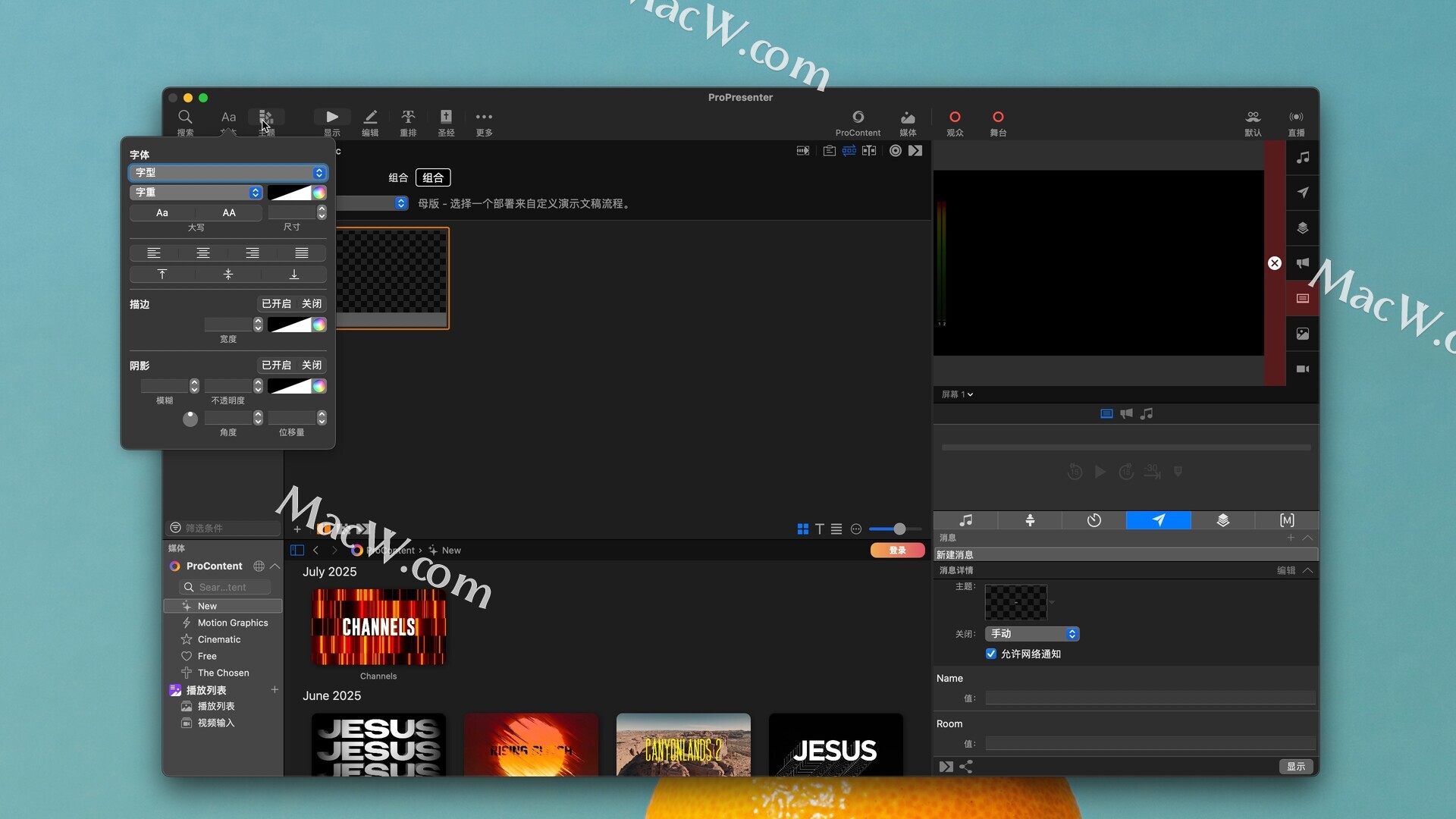This screenshot has height=819, width=1456.
Task: Adjust the shadow angle knob
Action: coord(190,419)
